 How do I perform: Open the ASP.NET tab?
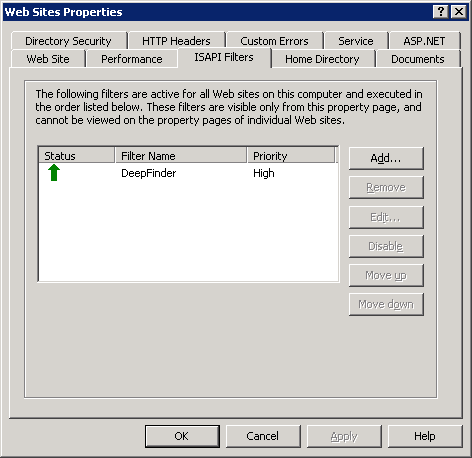click(x=424, y=41)
